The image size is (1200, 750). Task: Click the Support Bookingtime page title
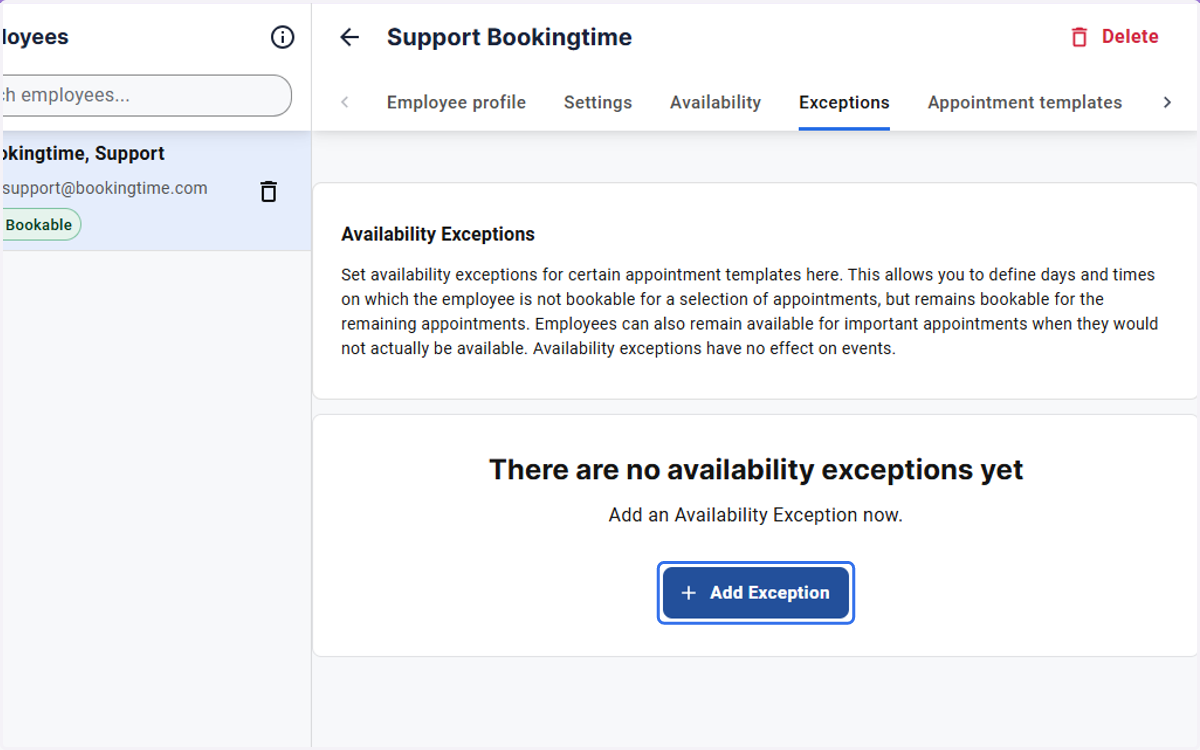click(509, 37)
